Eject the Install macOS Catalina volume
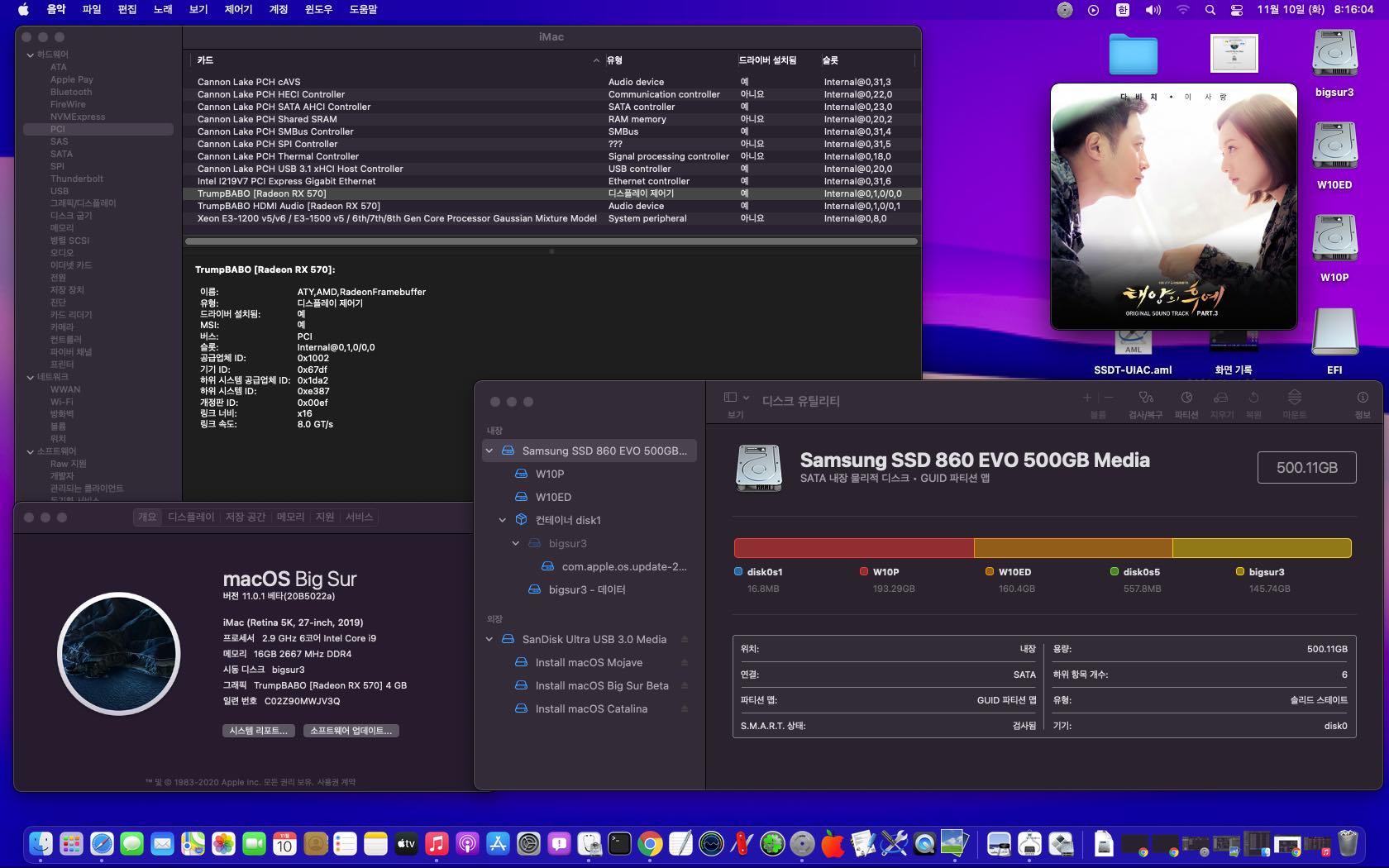This screenshot has height=868, width=1389. point(685,708)
